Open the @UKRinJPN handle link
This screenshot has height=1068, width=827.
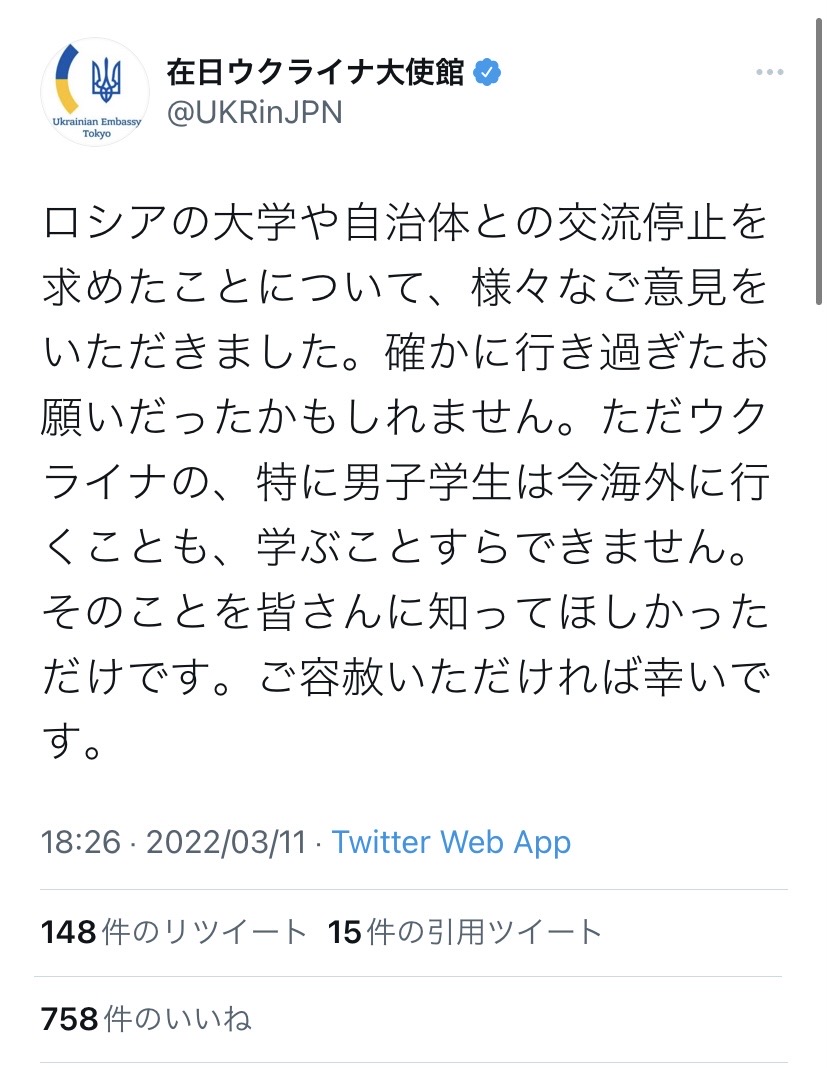[x=255, y=113]
